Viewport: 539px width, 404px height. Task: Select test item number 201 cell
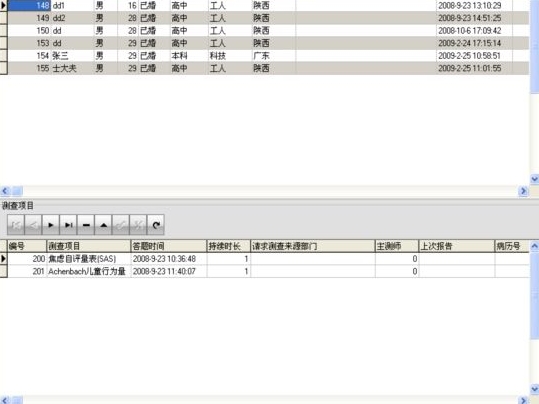pyautogui.click(x=27, y=271)
